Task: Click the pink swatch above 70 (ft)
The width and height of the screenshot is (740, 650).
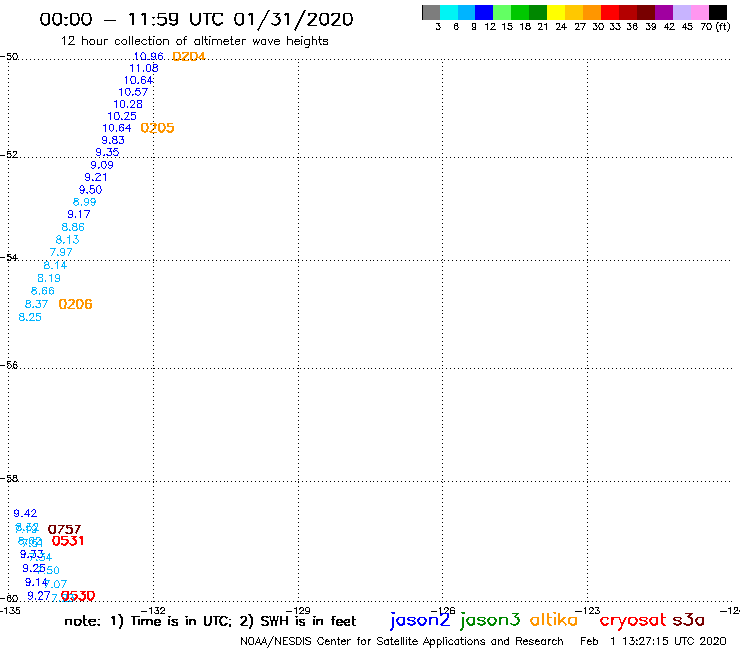Action: click(x=699, y=12)
